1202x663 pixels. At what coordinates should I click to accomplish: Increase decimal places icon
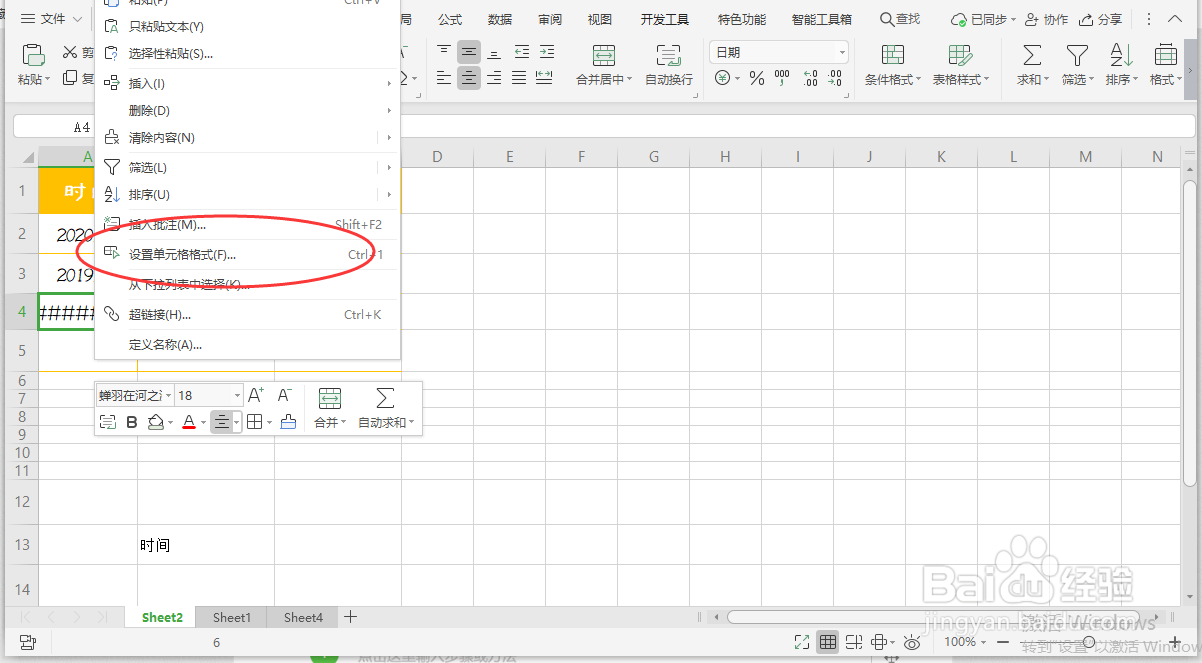(x=810, y=78)
